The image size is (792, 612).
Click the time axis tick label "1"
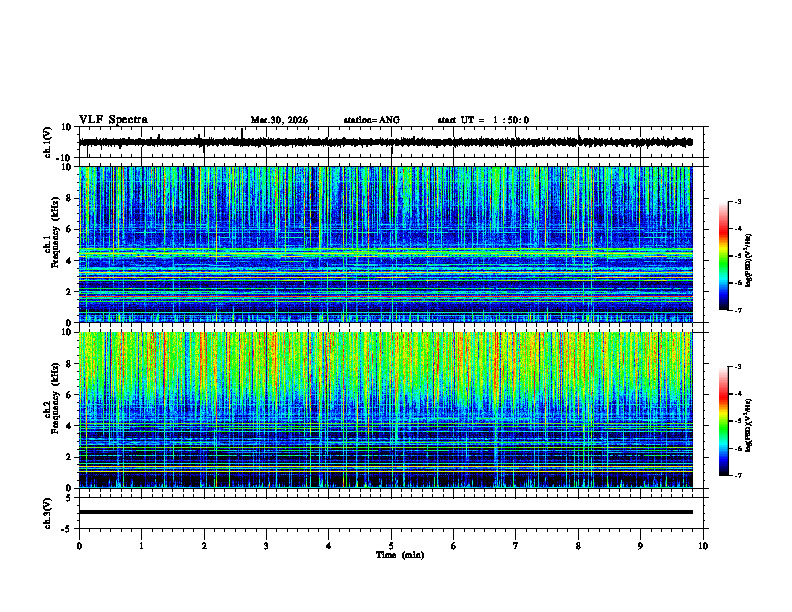pos(141,546)
